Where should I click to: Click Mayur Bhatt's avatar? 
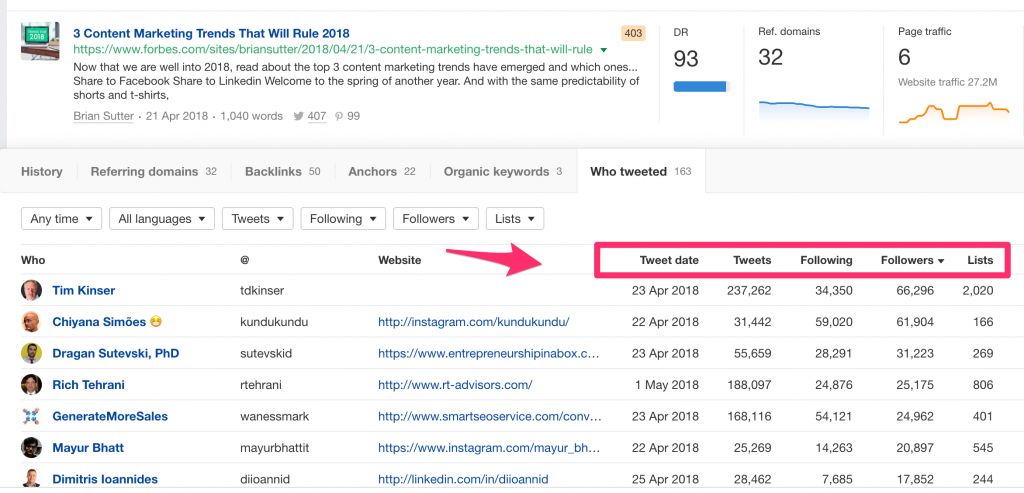click(31, 448)
